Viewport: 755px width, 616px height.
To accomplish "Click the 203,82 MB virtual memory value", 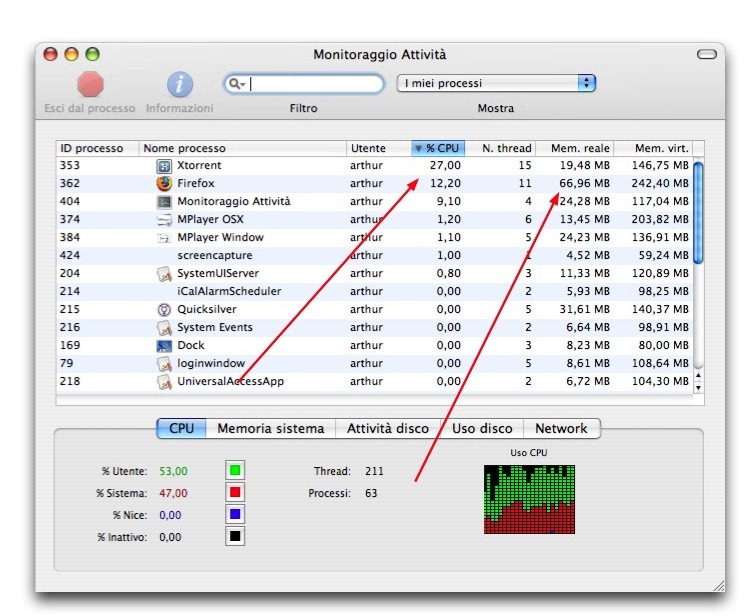I will [x=660, y=220].
